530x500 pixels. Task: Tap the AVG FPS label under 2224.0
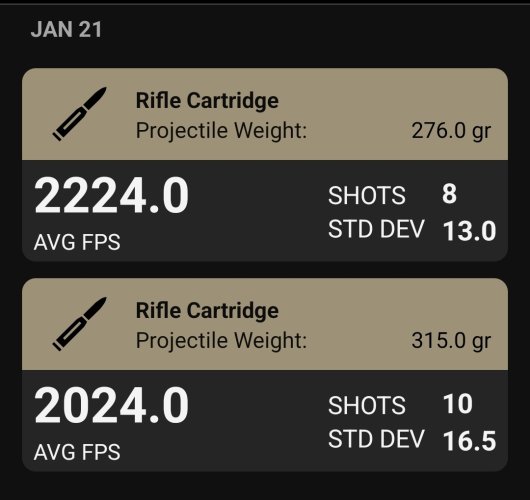point(77,242)
